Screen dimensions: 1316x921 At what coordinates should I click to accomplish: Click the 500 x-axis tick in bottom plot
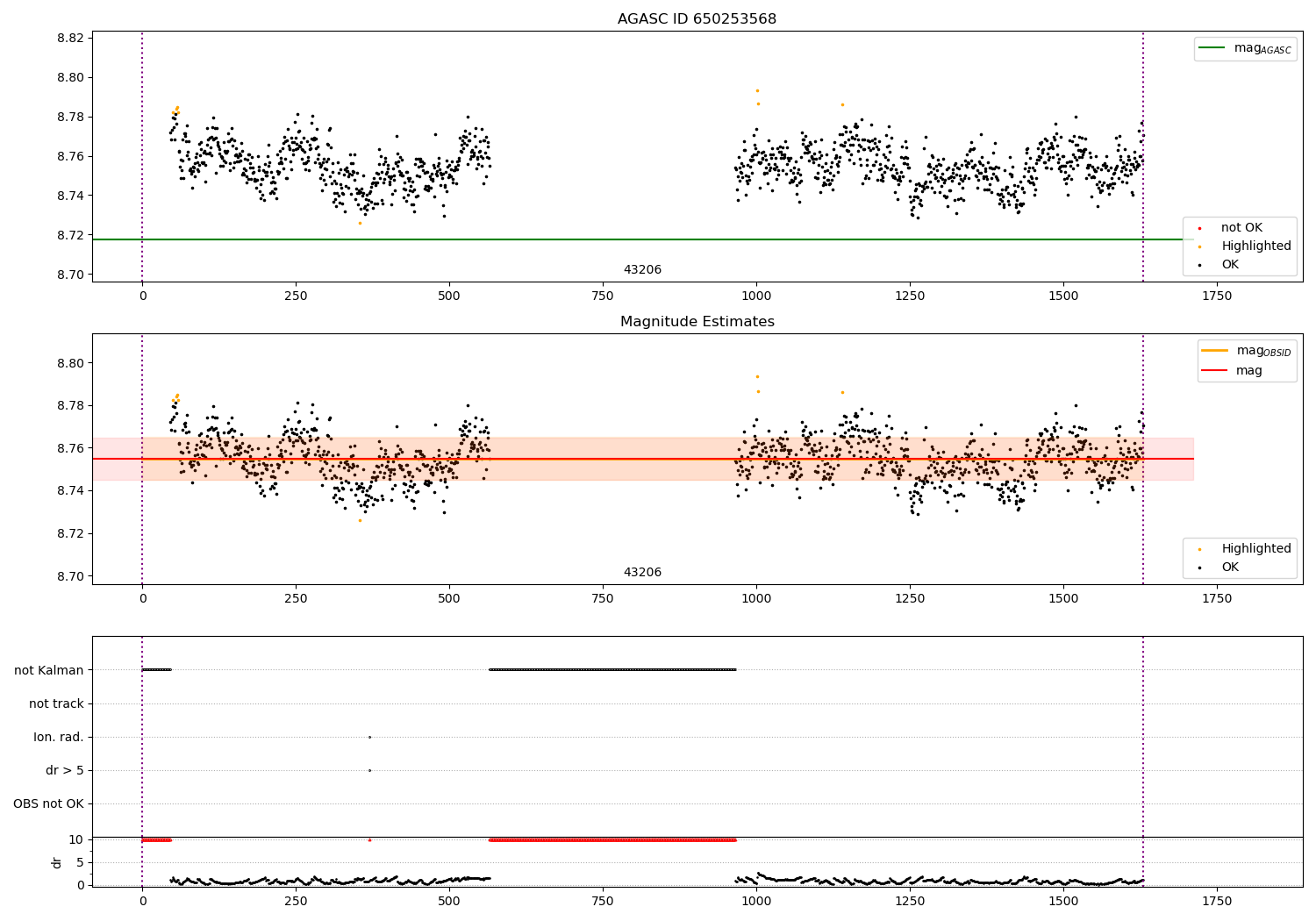pyautogui.click(x=449, y=901)
